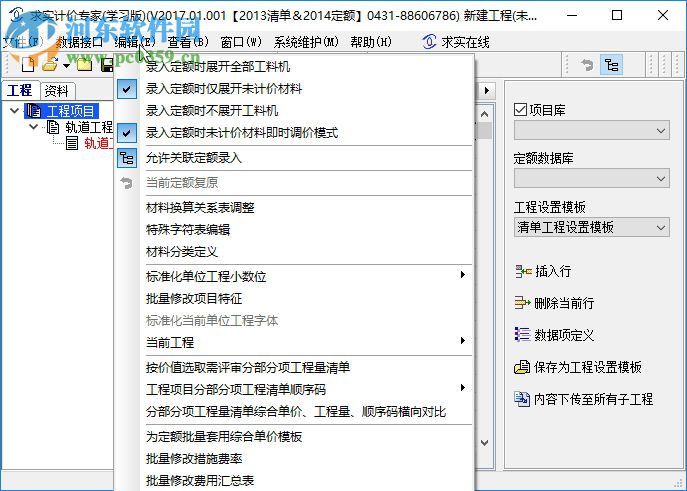The width and height of the screenshot is (687, 491).
Task: Click the 保存为工程设置模板 button label
Action: (x=588, y=367)
